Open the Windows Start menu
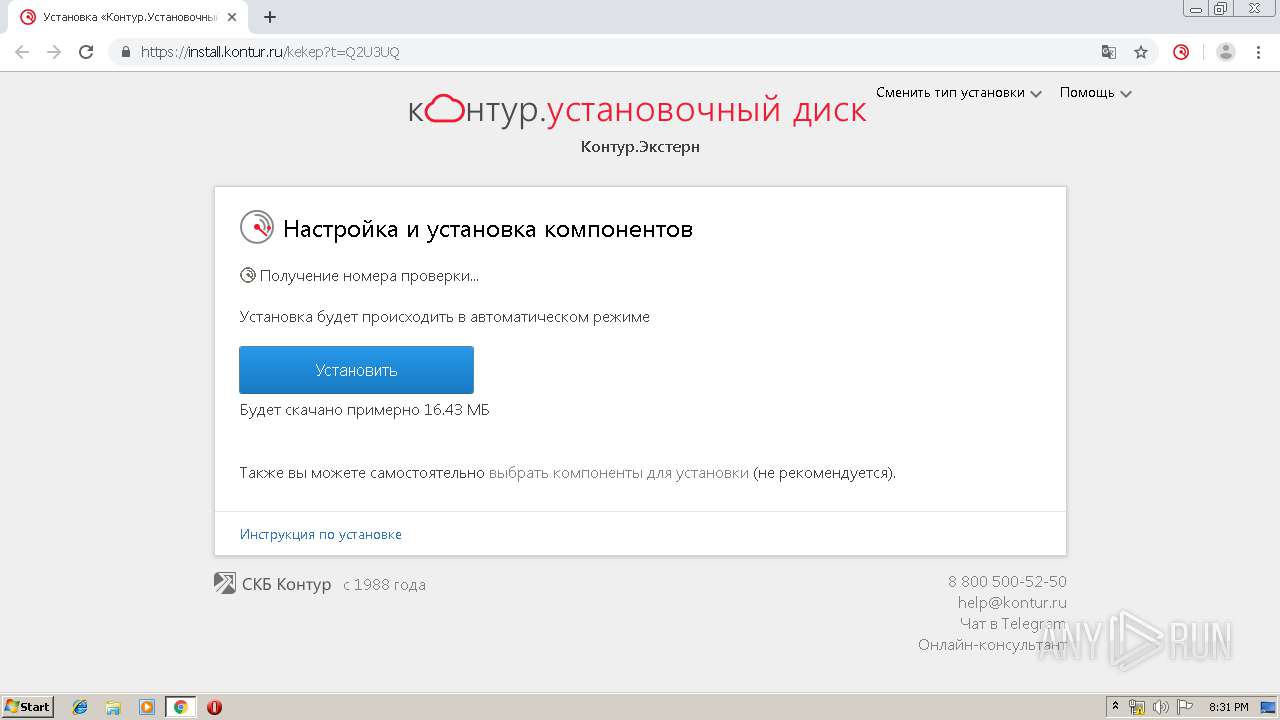Viewport: 1280px width, 720px height. point(28,706)
